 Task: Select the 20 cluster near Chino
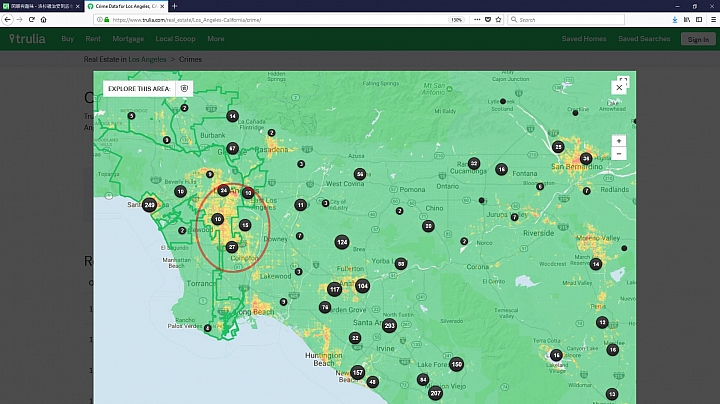428,226
